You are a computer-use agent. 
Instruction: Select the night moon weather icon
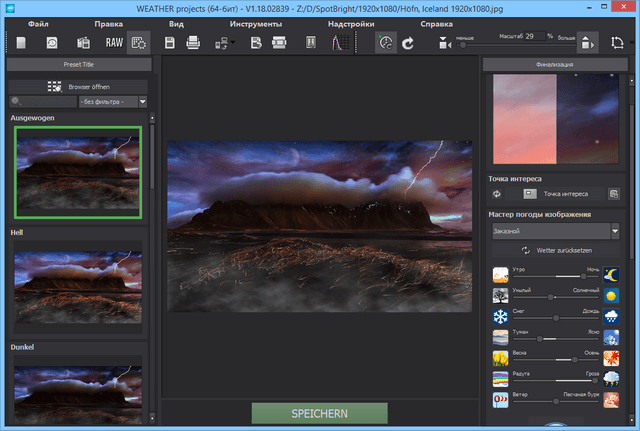coord(611,274)
